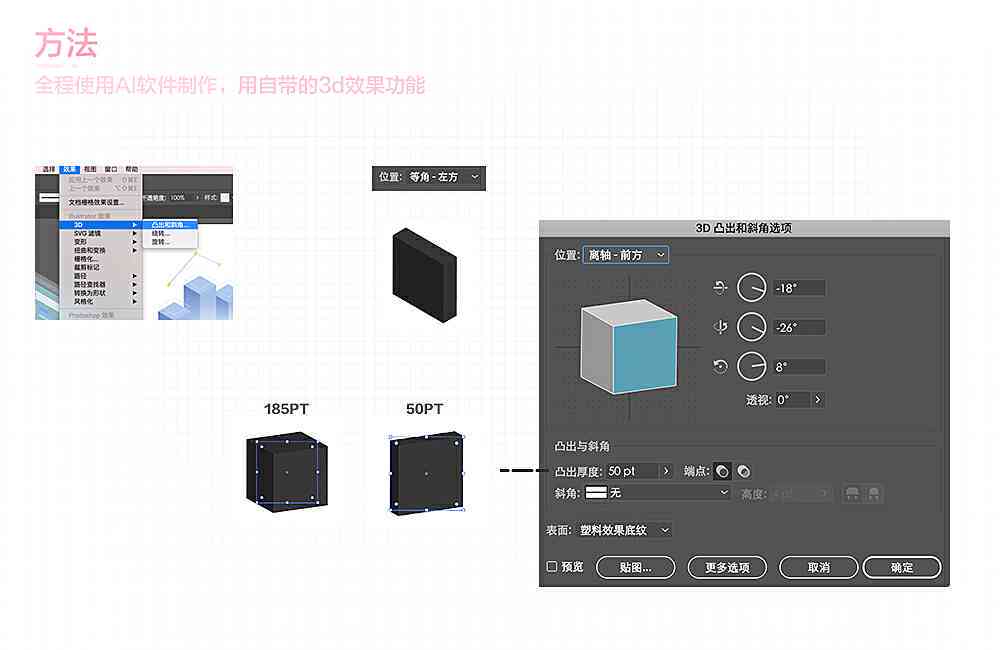
Task: Select the 扭曲和变换 menu item
Action: coord(101,251)
